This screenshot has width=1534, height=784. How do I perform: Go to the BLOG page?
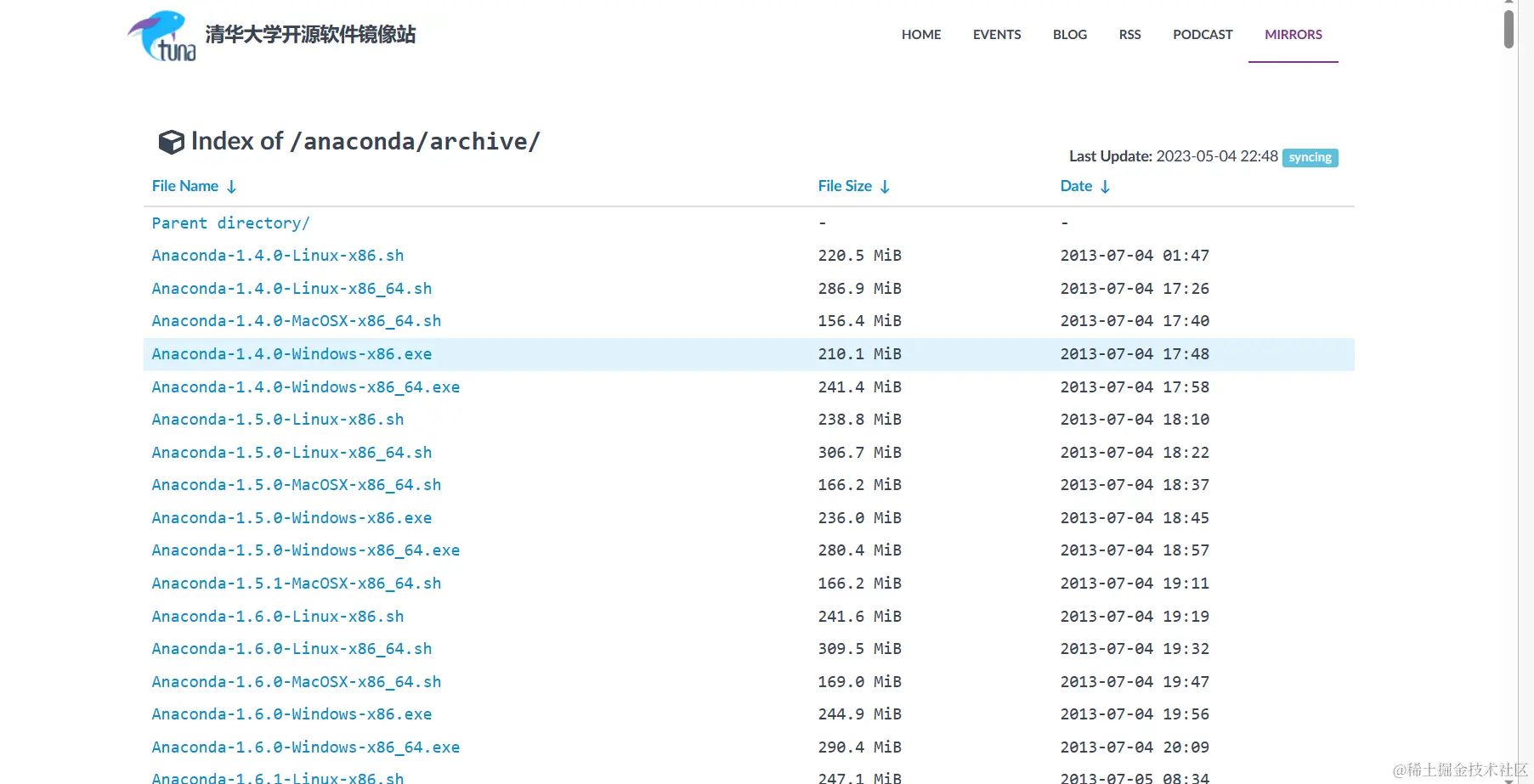pos(1070,35)
